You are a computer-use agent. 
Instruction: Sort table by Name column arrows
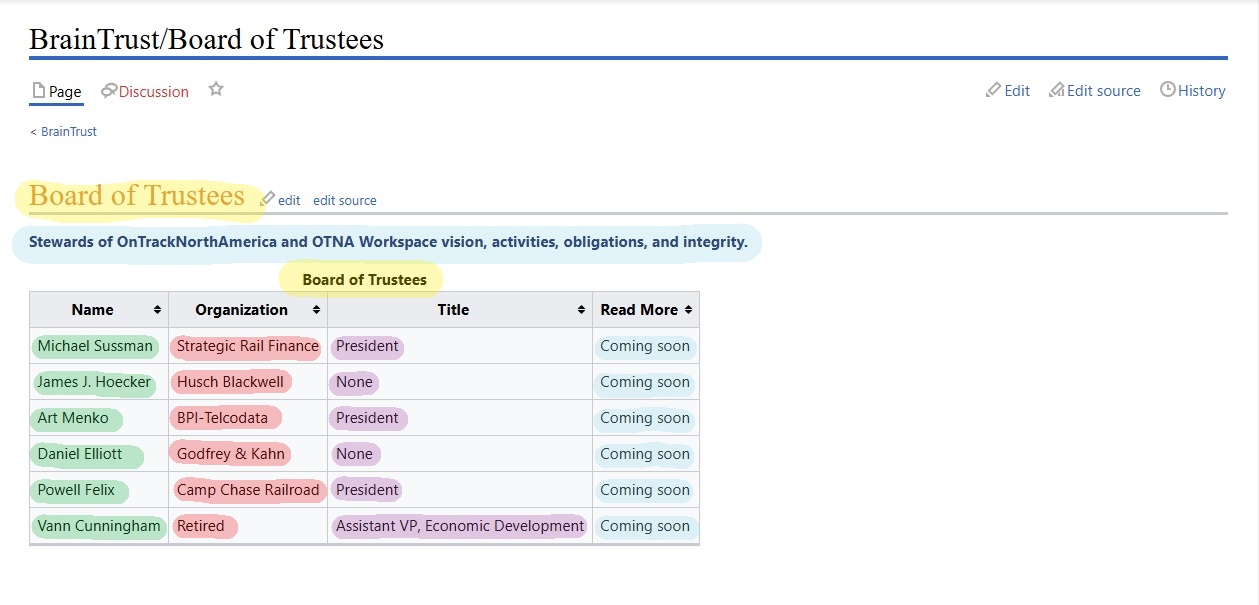[157, 310]
